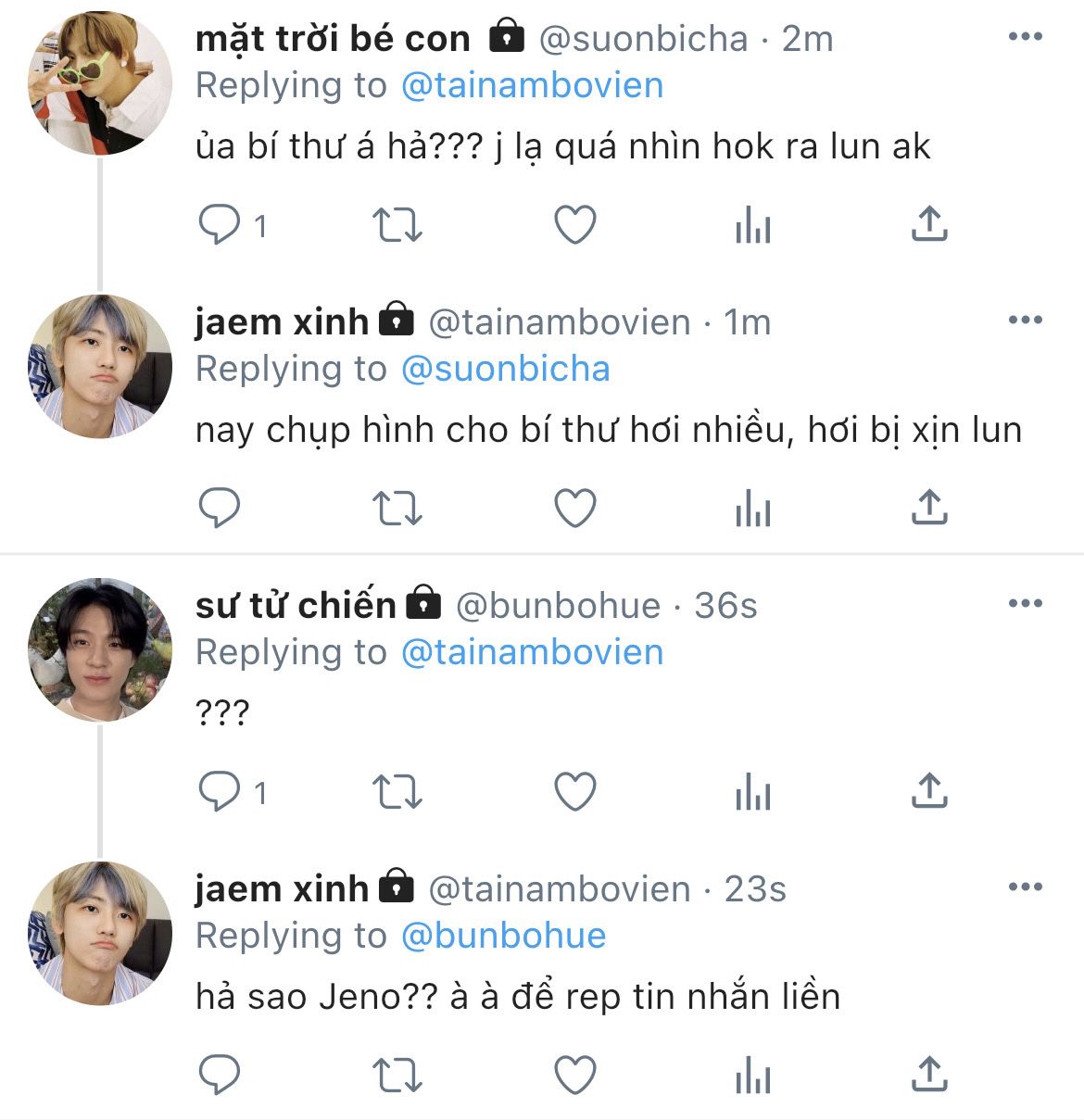Like the tweet saying 'nay chụp hình cho bí thư'
The width and height of the screenshot is (1084, 1120).
[x=574, y=509]
